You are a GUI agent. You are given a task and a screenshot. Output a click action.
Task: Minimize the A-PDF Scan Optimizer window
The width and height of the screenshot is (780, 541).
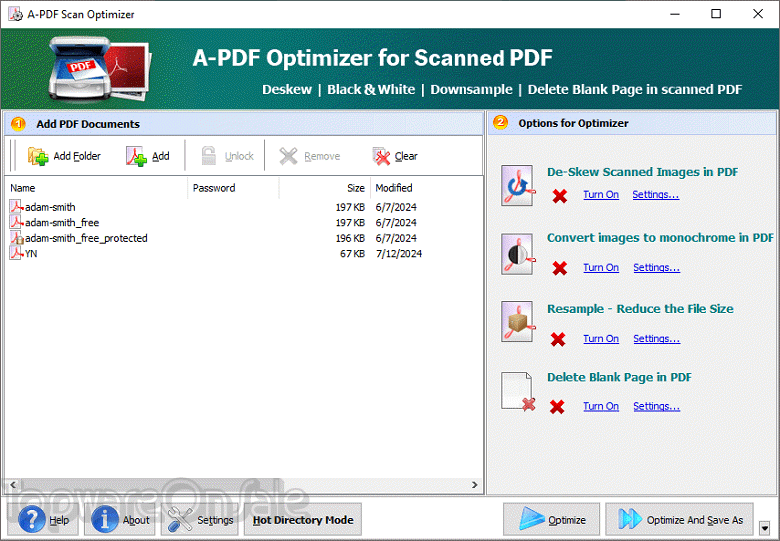pyautogui.click(x=675, y=14)
